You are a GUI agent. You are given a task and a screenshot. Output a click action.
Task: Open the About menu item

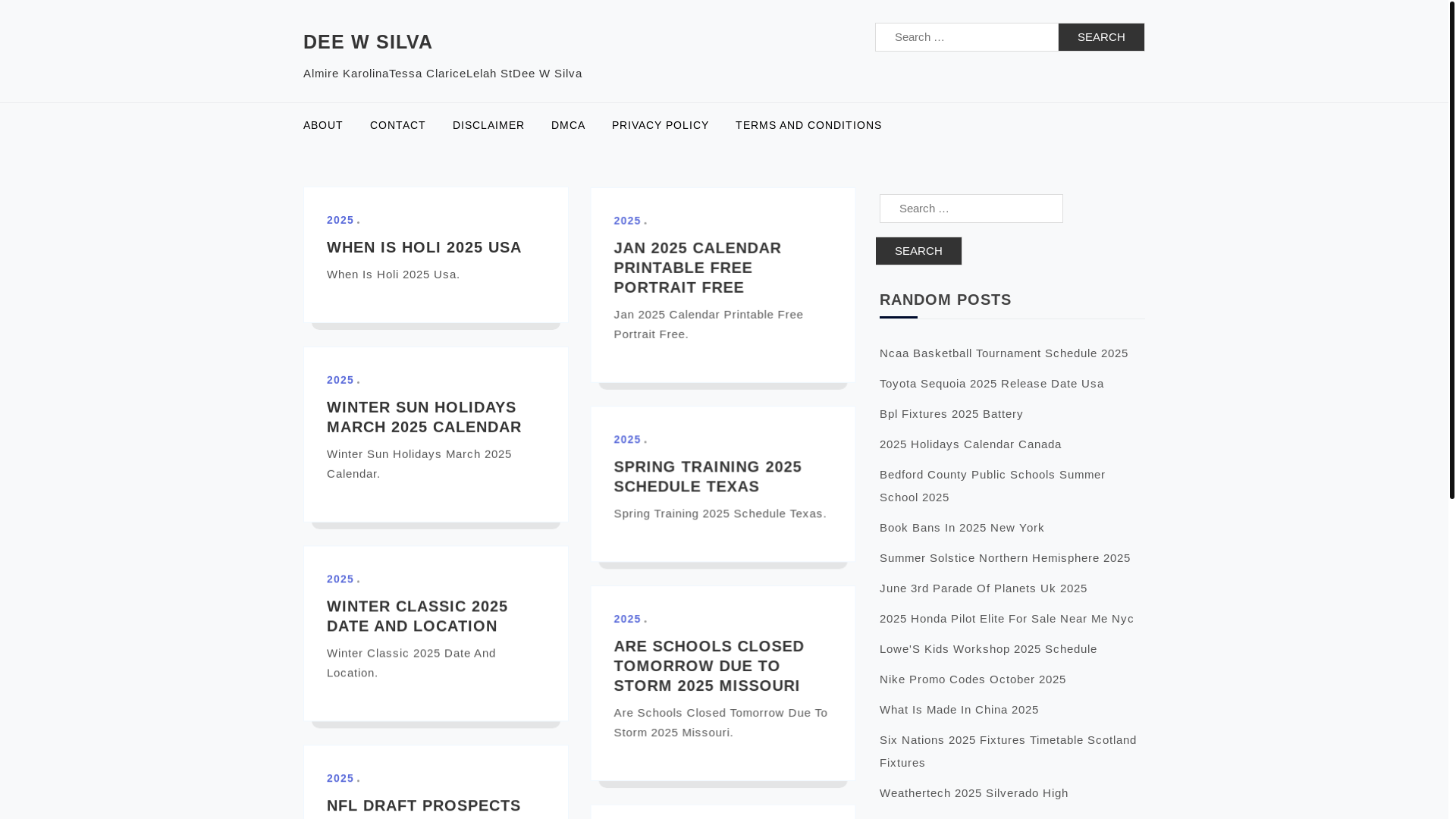[x=323, y=125]
